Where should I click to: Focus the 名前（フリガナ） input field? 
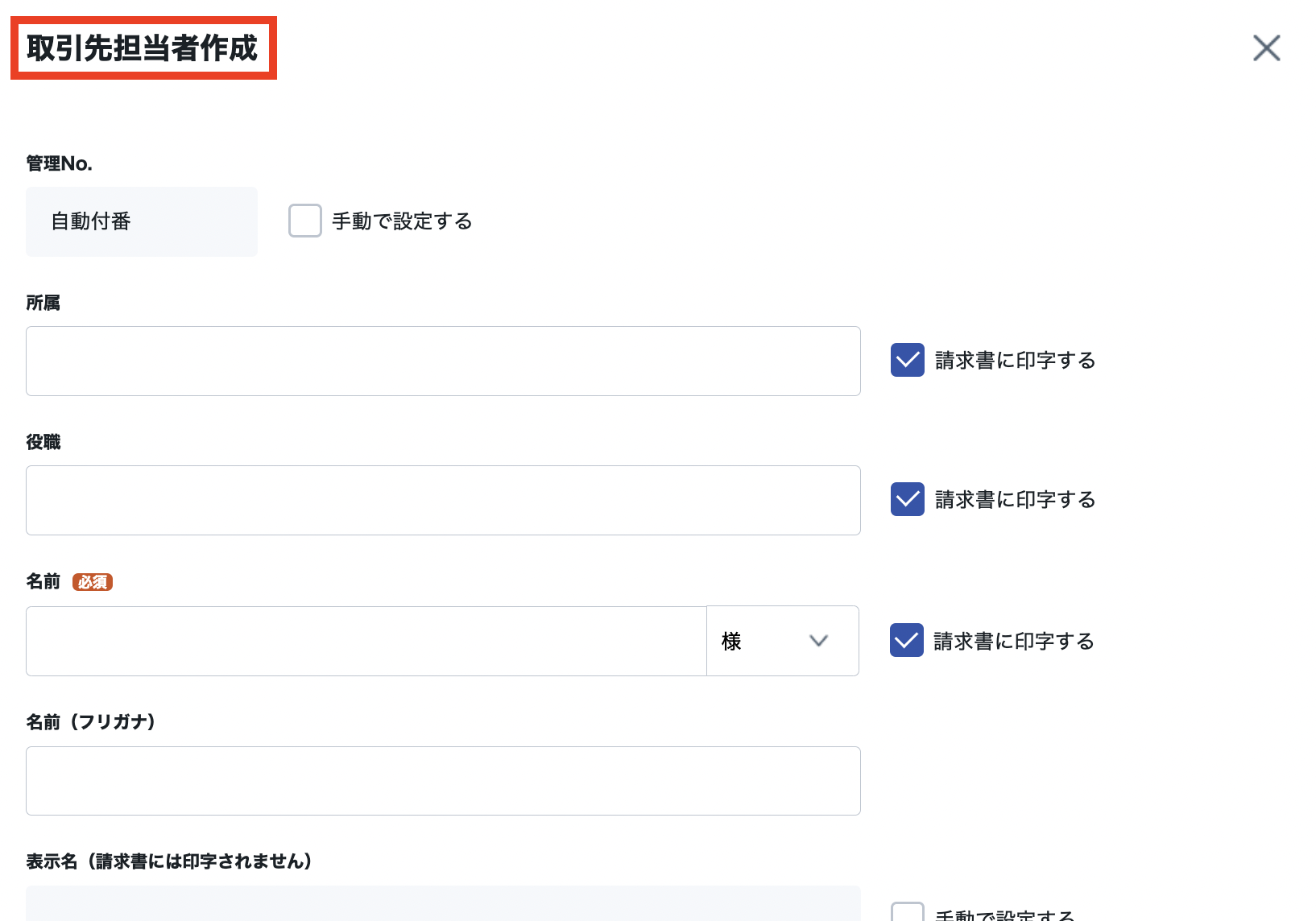point(443,781)
